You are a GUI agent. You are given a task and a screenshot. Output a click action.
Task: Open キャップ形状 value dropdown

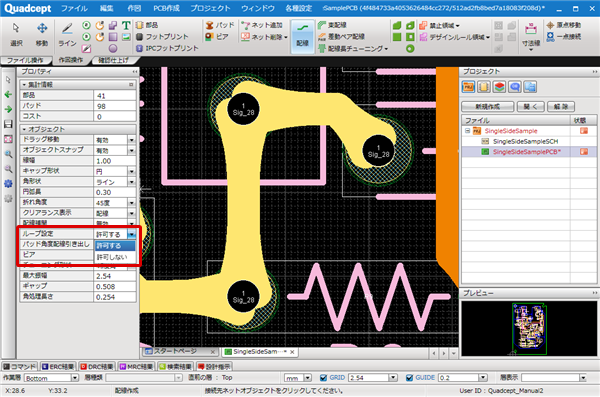(132, 172)
